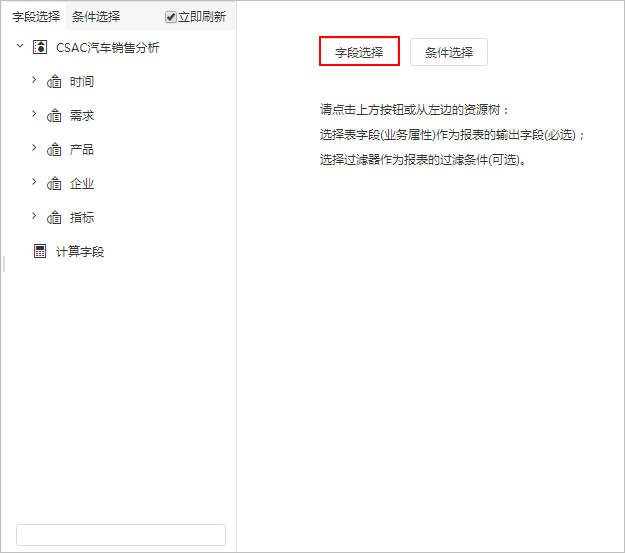Image resolution: width=625 pixels, height=553 pixels.
Task: Click the 条件选择 button in main area
Action: point(449,52)
